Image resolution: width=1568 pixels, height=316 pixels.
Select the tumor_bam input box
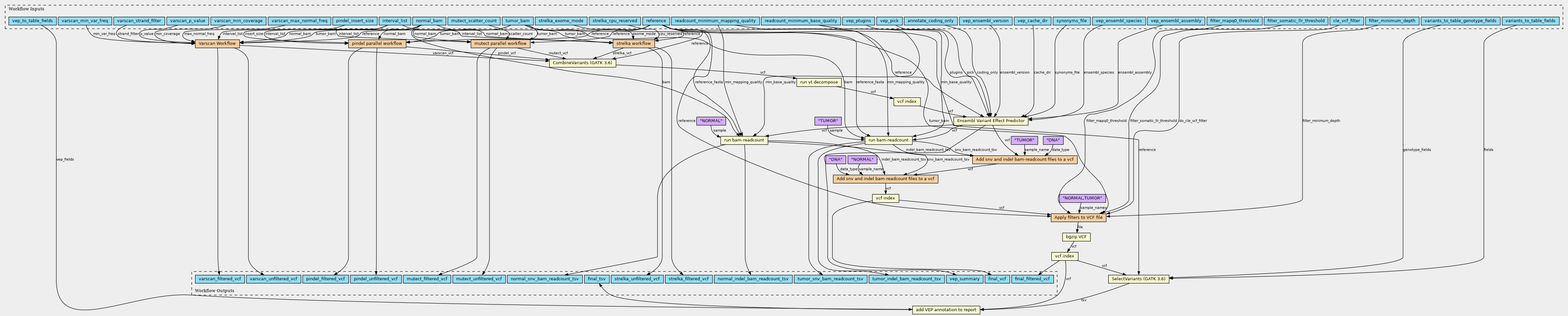(518, 21)
